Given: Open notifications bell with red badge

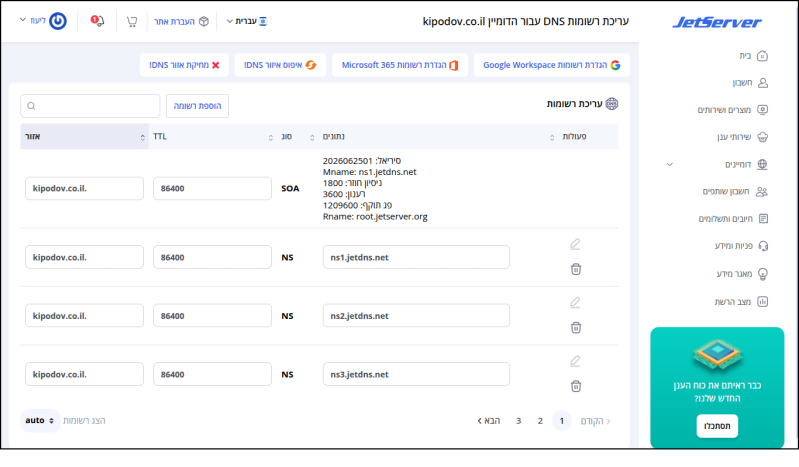Looking at the screenshot, I should [x=97, y=21].
